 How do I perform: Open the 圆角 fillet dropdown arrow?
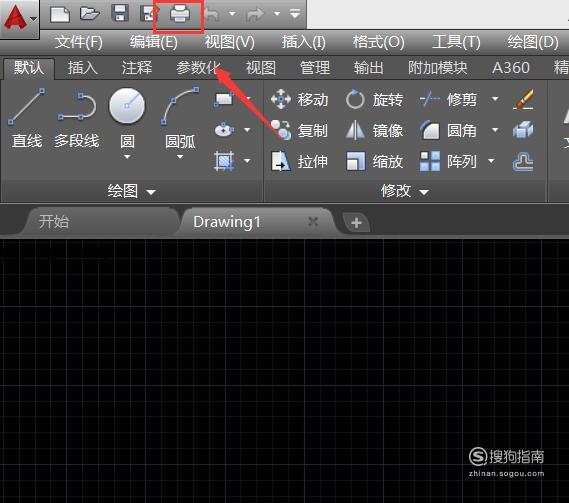point(495,130)
